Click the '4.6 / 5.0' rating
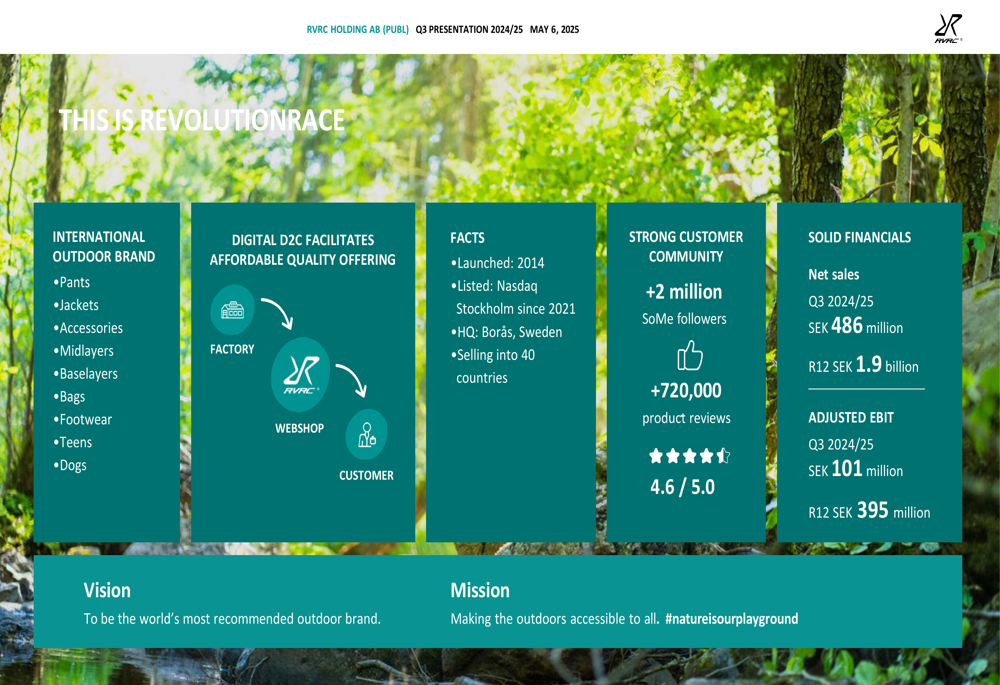Image resolution: width=1000 pixels, height=685 pixels. point(682,487)
